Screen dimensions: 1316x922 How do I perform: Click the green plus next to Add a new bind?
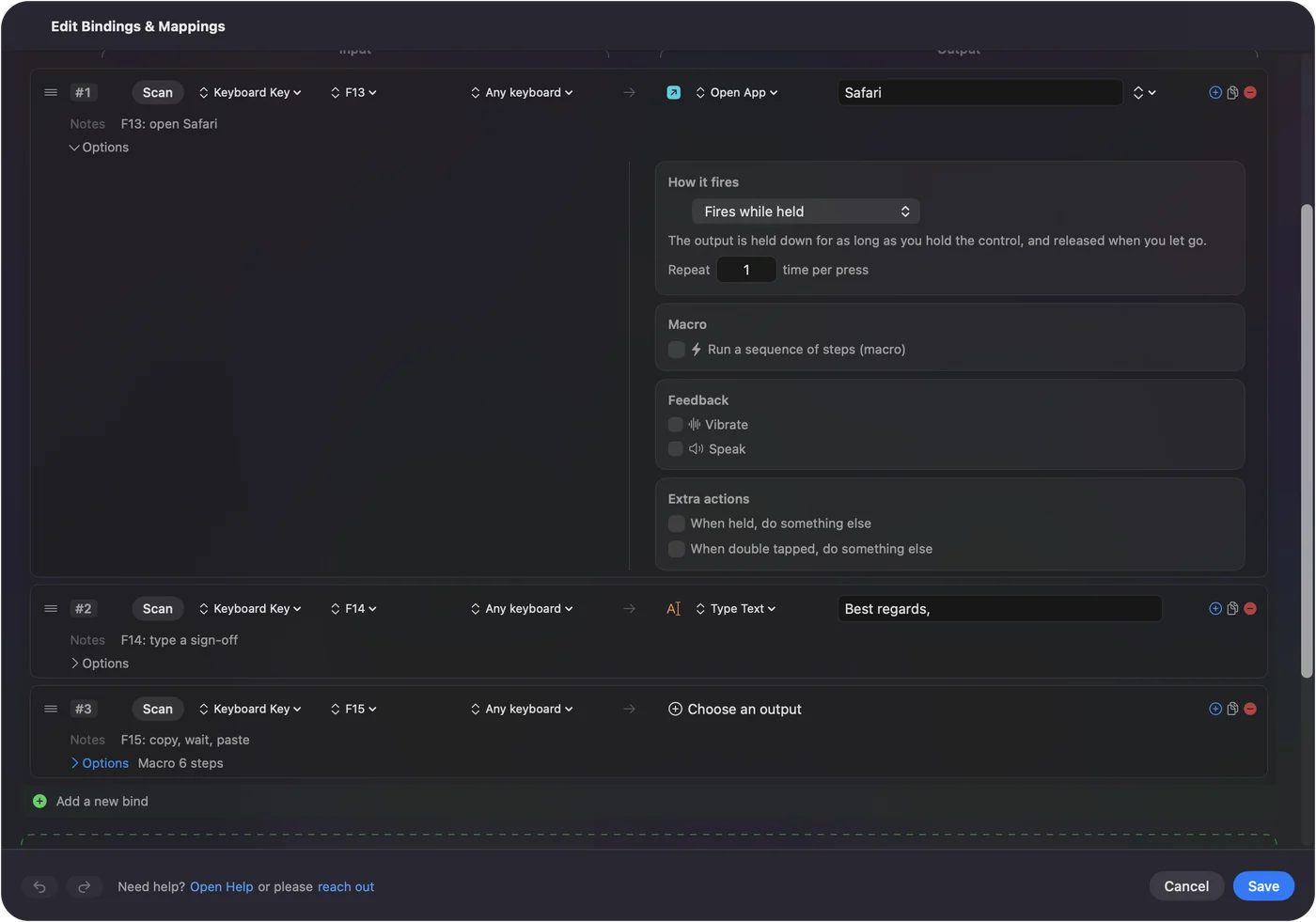pos(39,801)
